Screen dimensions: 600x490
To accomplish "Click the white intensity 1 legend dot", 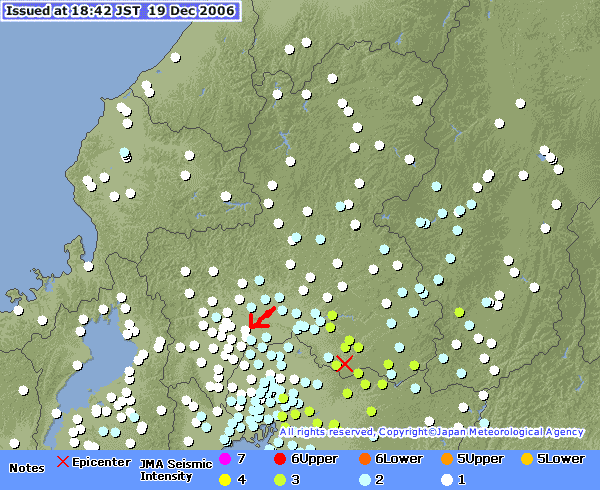I will [447, 480].
